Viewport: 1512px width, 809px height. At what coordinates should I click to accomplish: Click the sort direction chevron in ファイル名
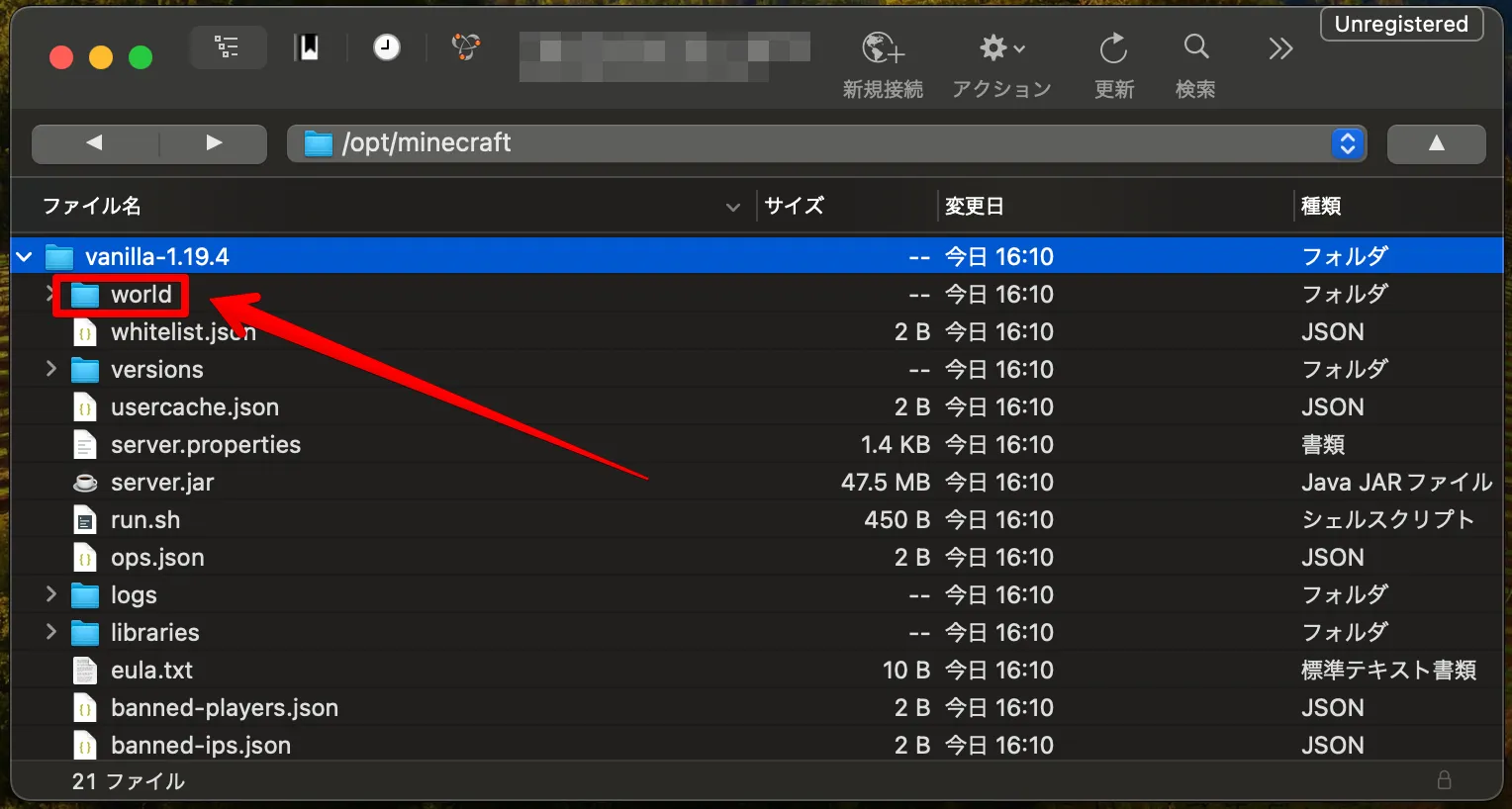click(x=733, y=207)
